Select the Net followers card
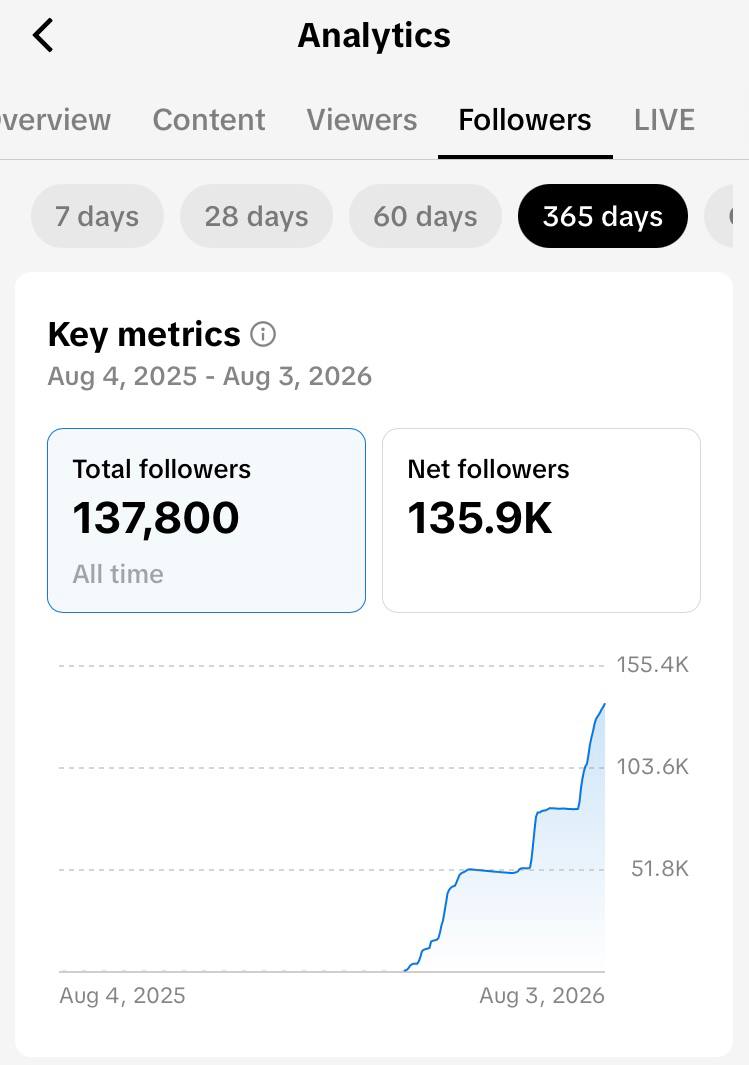The image size is (749, 1065). tap(541, 520)
